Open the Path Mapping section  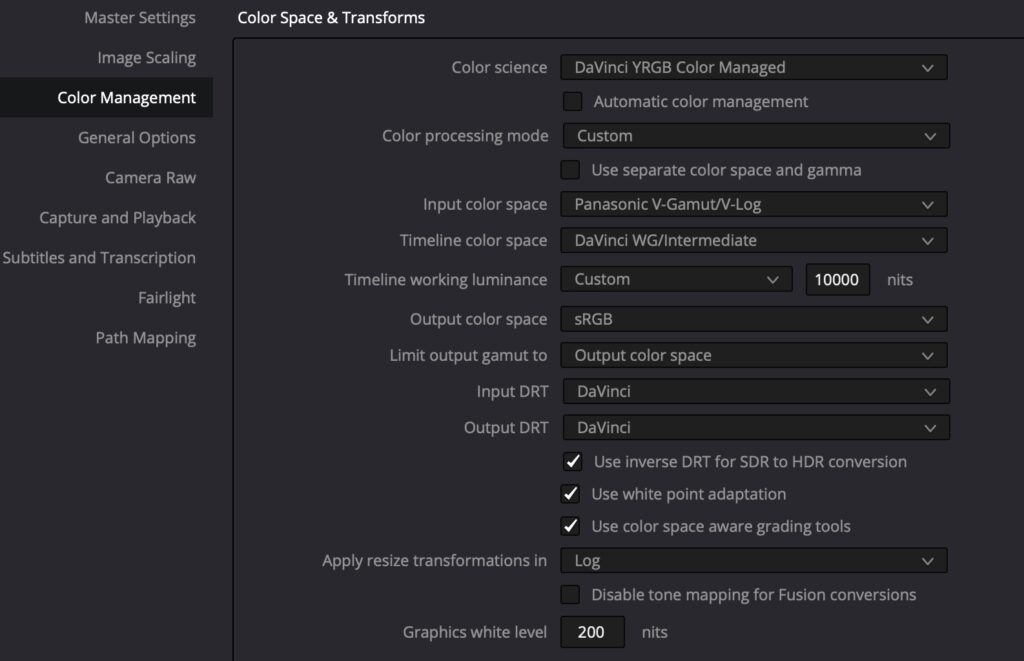pos(146,338)
